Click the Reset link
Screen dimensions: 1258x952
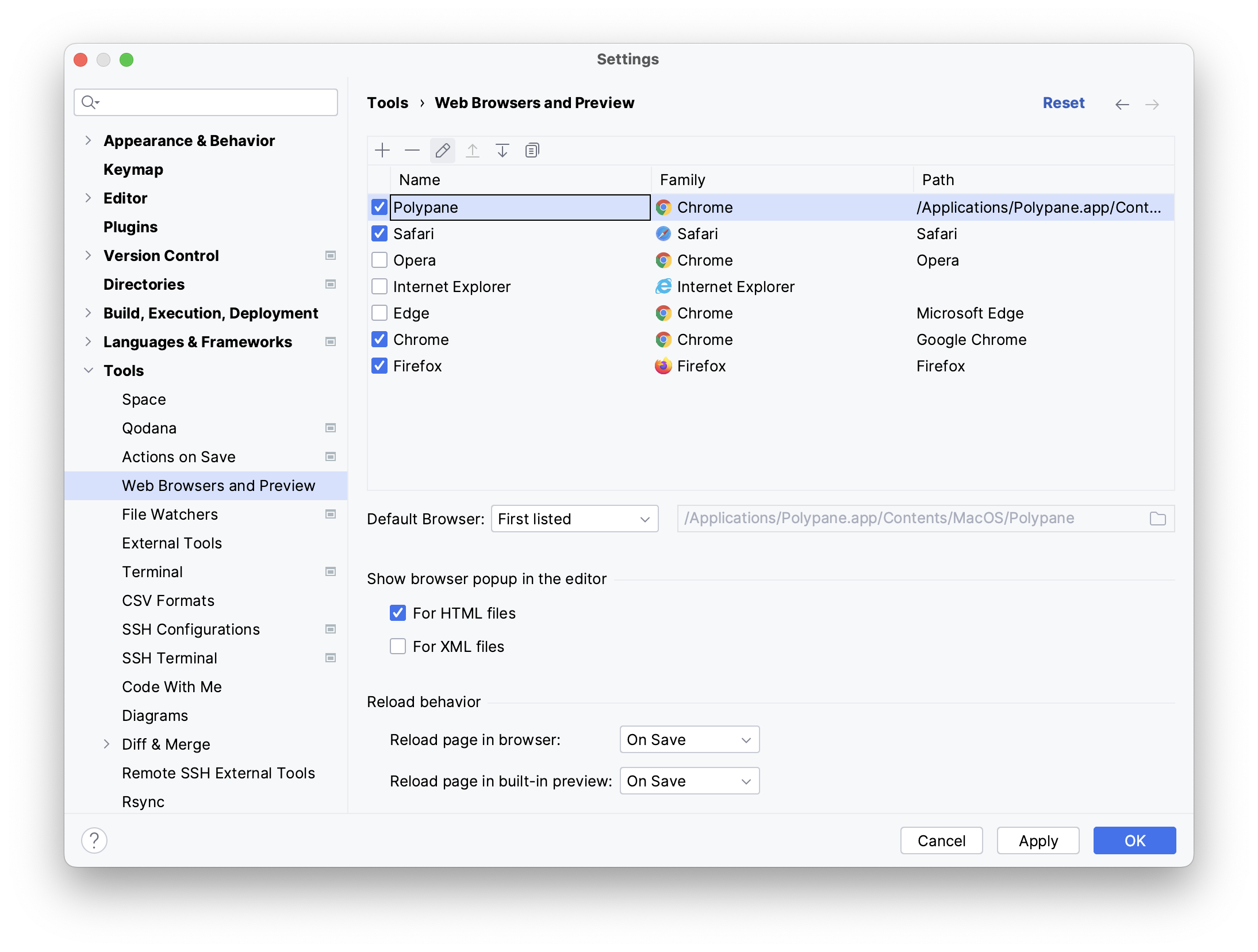pos(1064,103)
